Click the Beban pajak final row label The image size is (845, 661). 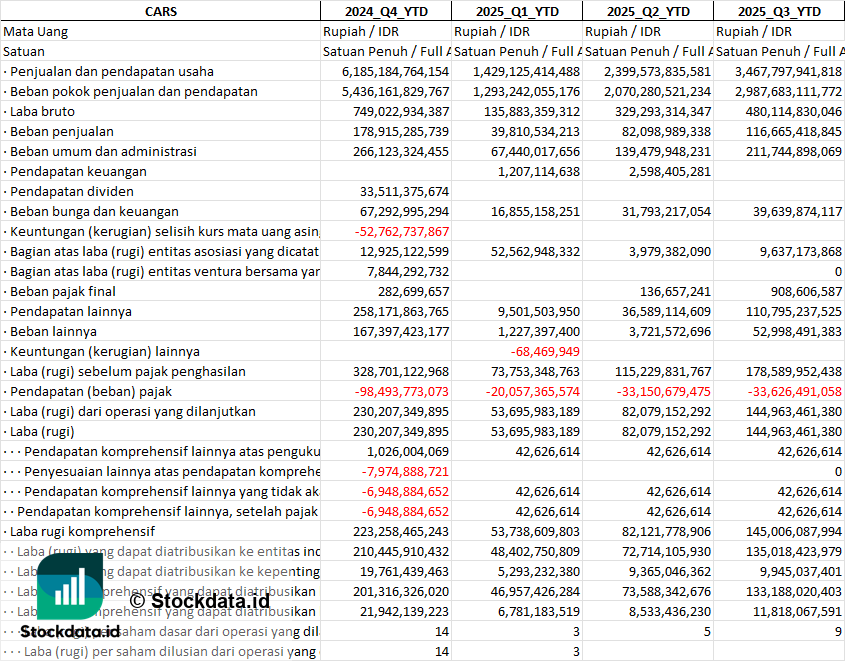pyautogui.click(x=63, y=291)
